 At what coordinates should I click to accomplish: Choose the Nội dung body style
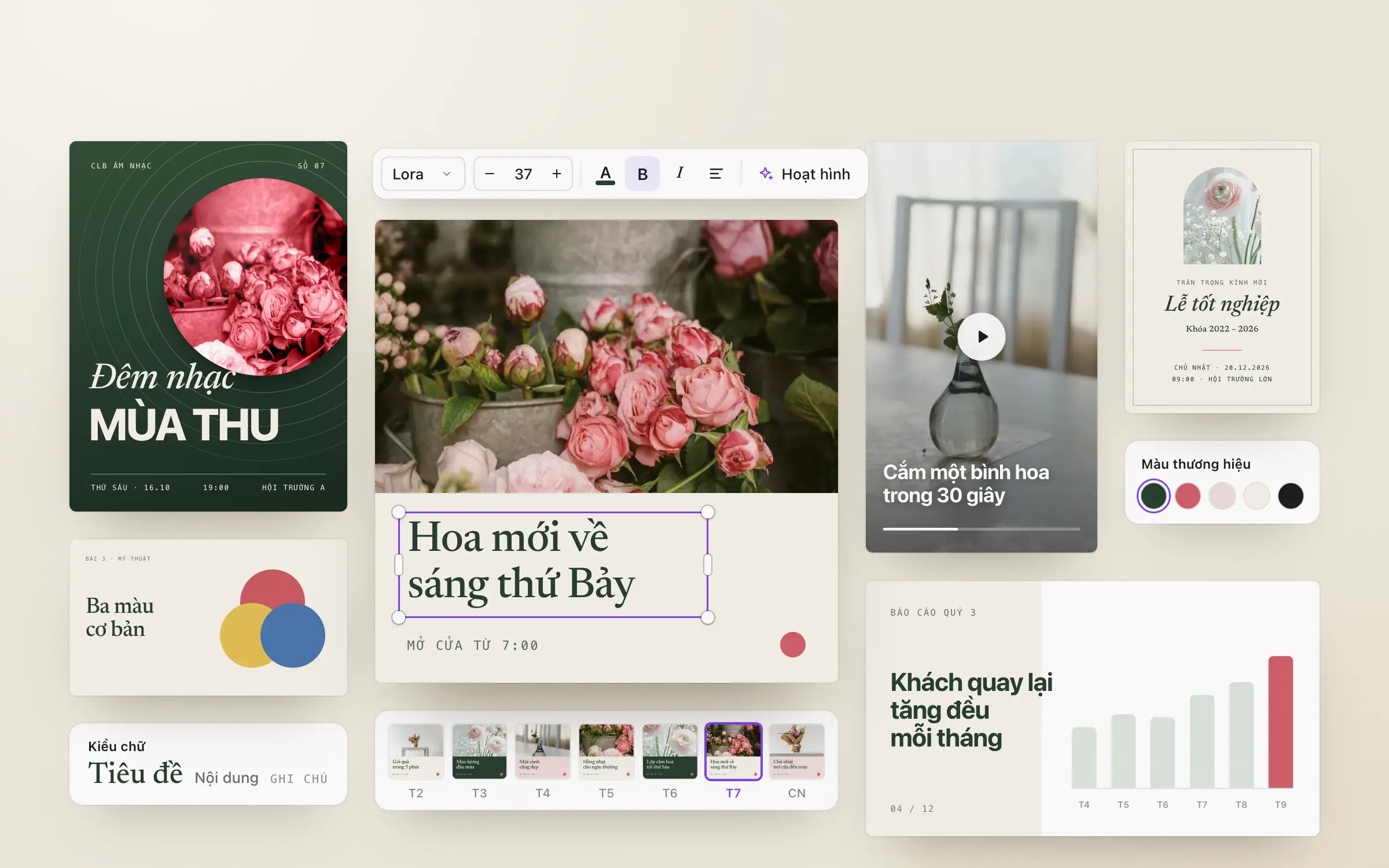coord(227,778)
